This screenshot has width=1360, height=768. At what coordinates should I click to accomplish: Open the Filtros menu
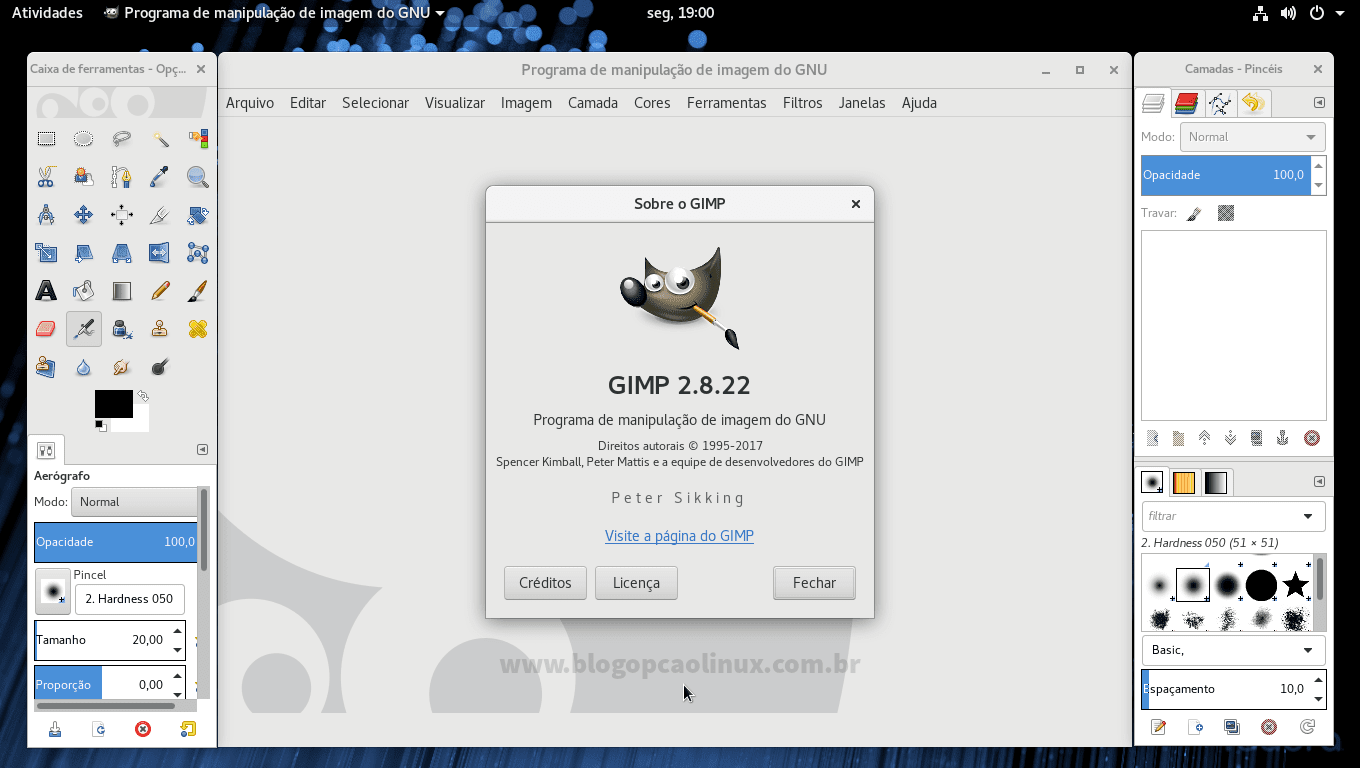pos(803,103)
